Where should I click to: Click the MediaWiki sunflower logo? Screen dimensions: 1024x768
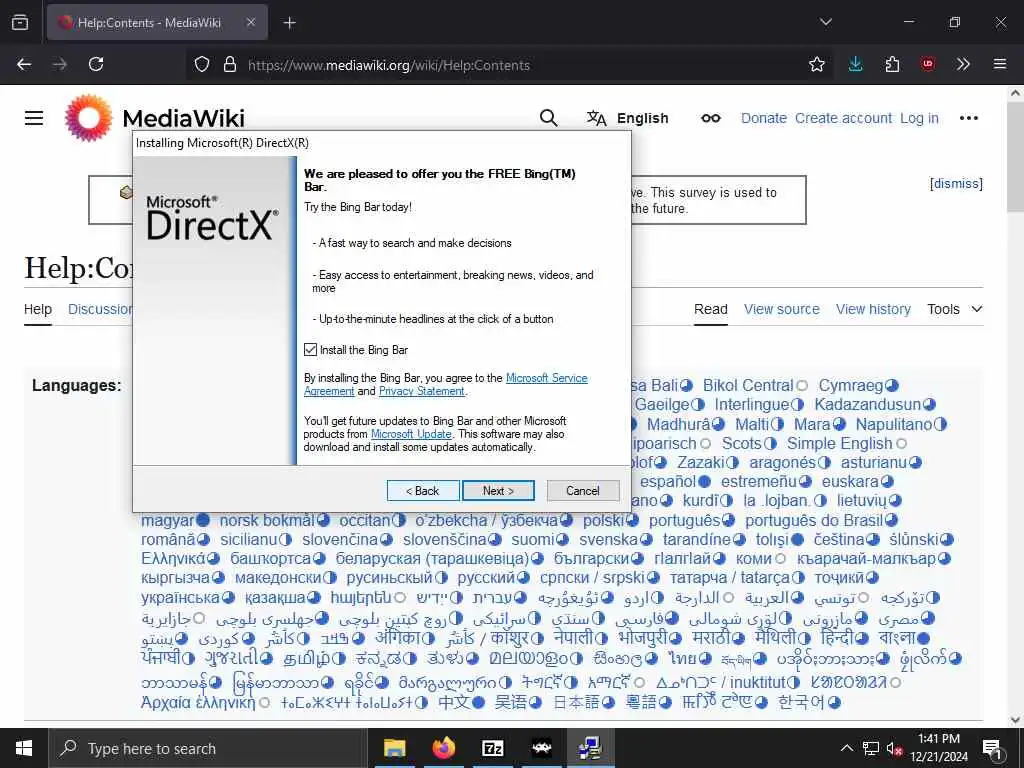89,118
